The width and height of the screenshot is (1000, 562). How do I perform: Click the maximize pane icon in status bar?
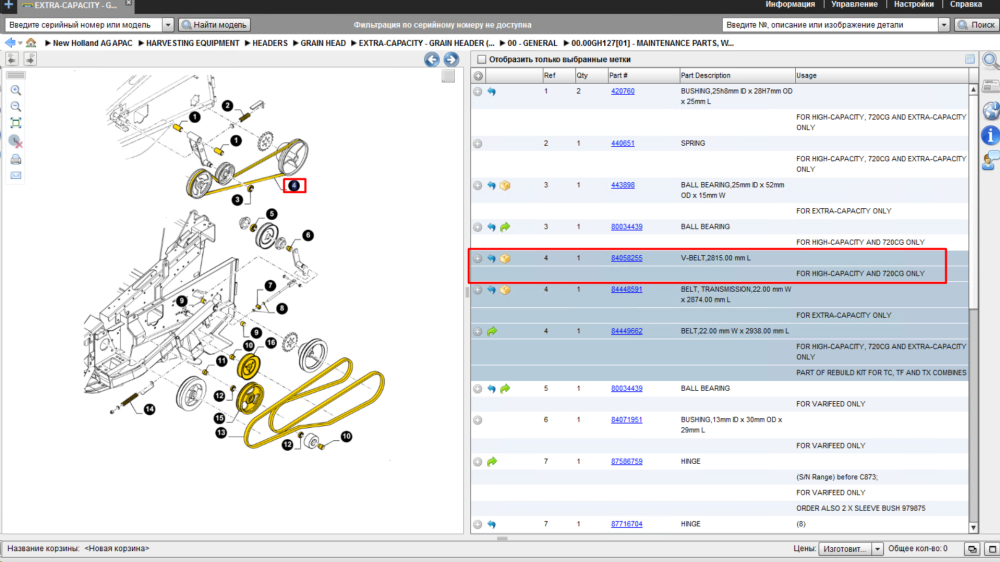click(992, 549)
